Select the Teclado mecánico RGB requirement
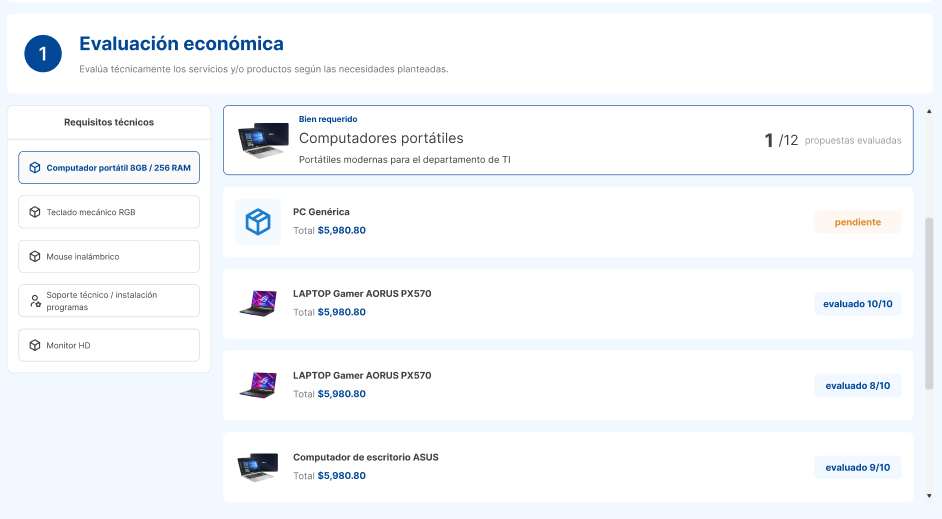The height and width of the screenshot is (519, 942). (90, 212)
